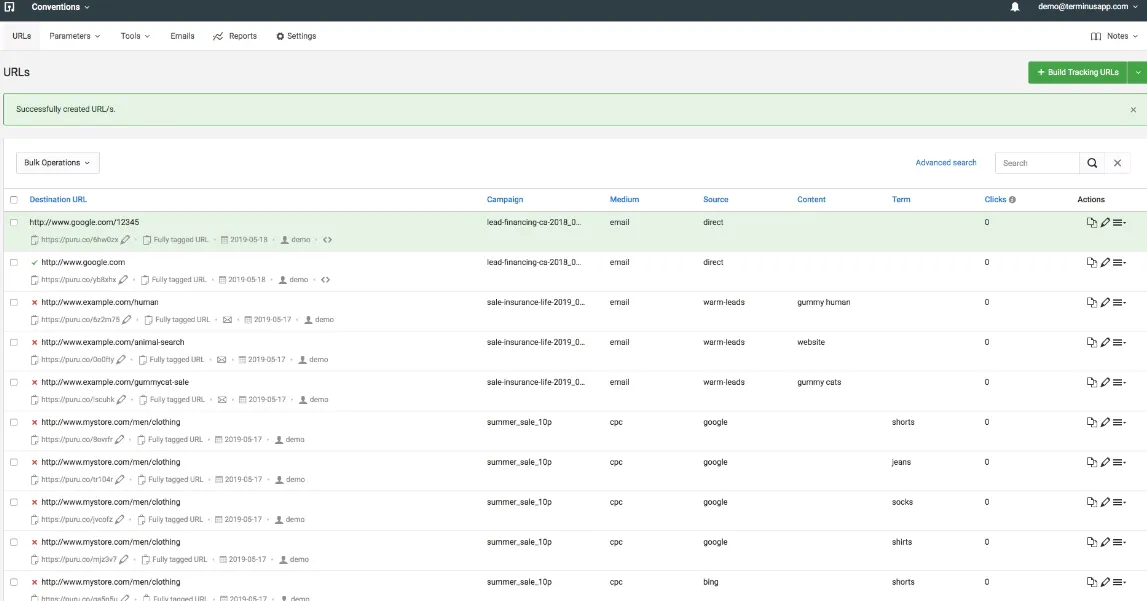The image size is (1147, 601).
Task: Dismiss the success message banner
Action: (1133, 110)
